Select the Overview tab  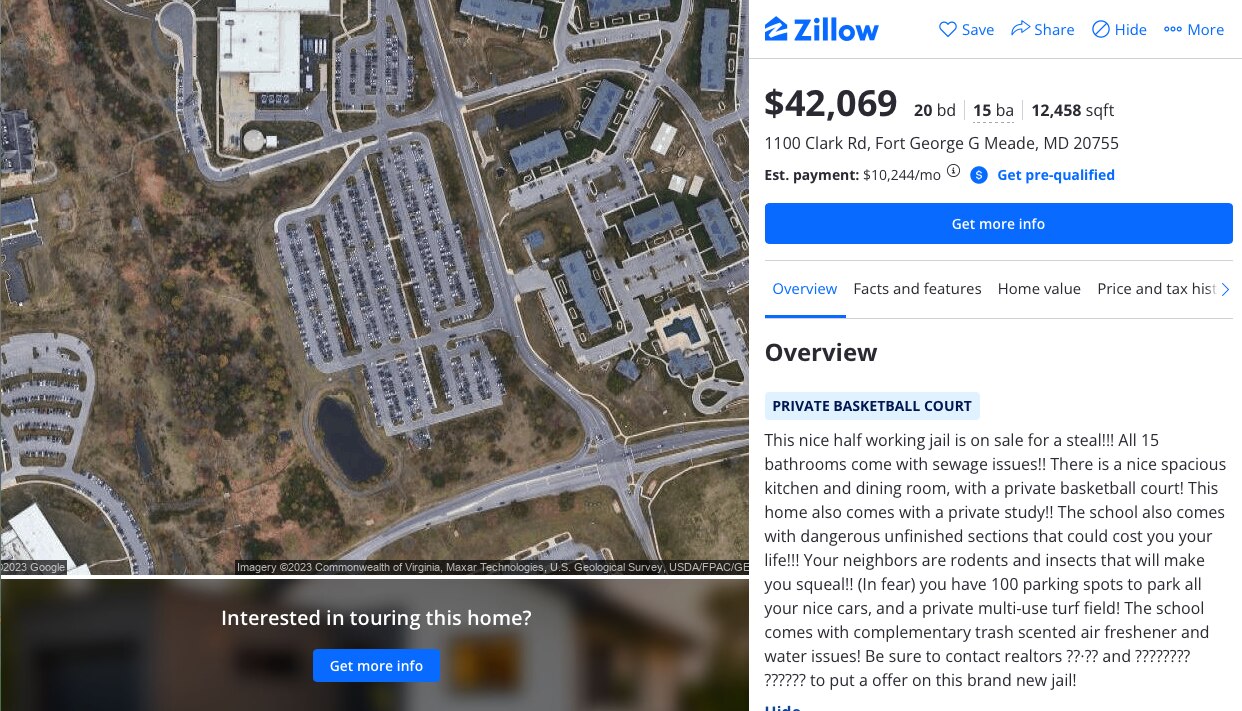point(805,289)
